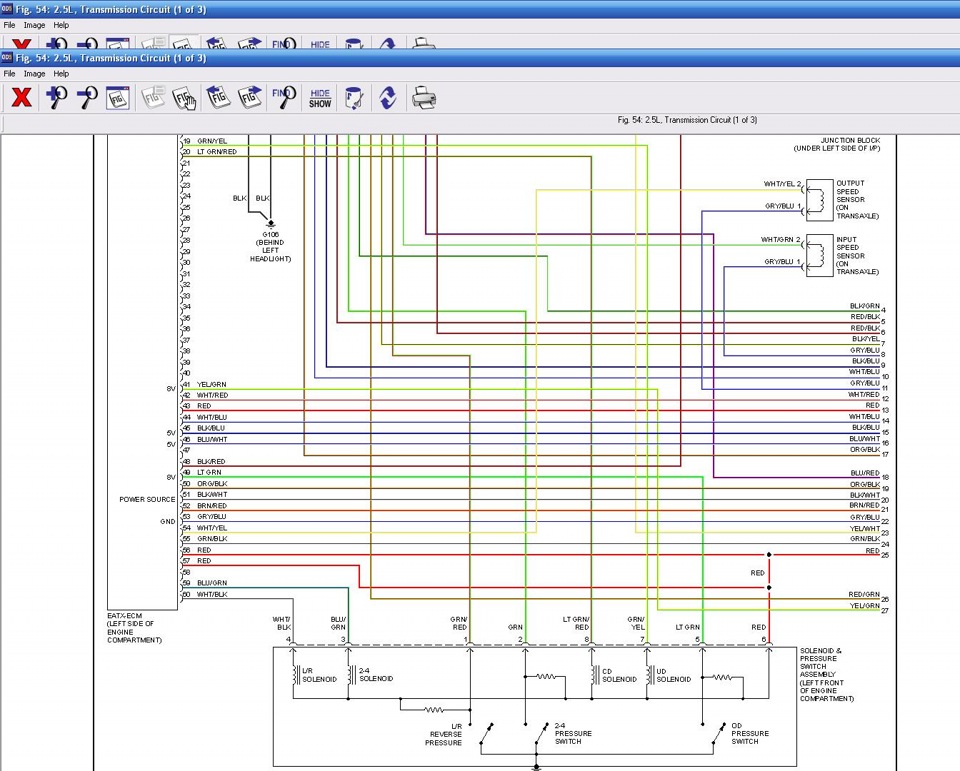The image size is (960, 771).
Task: Print the diagram using the printer icon
Action: (x=424, y=97)
